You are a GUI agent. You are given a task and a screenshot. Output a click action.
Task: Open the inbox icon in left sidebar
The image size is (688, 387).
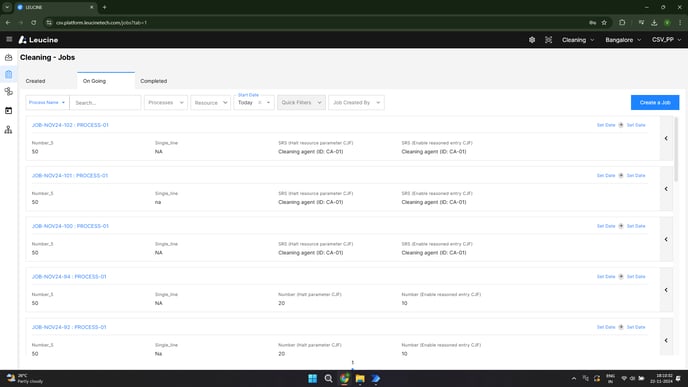coord(8,57)
